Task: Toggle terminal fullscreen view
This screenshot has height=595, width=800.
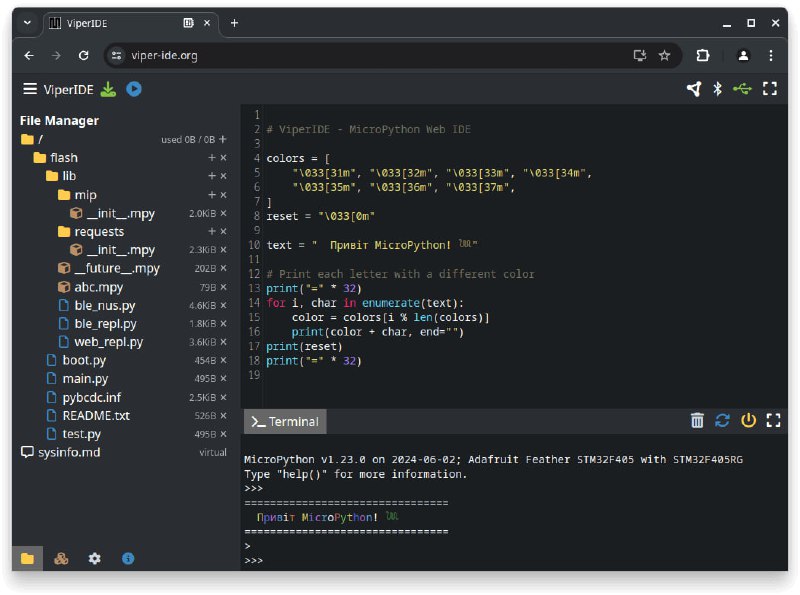Action: (772, 421)
